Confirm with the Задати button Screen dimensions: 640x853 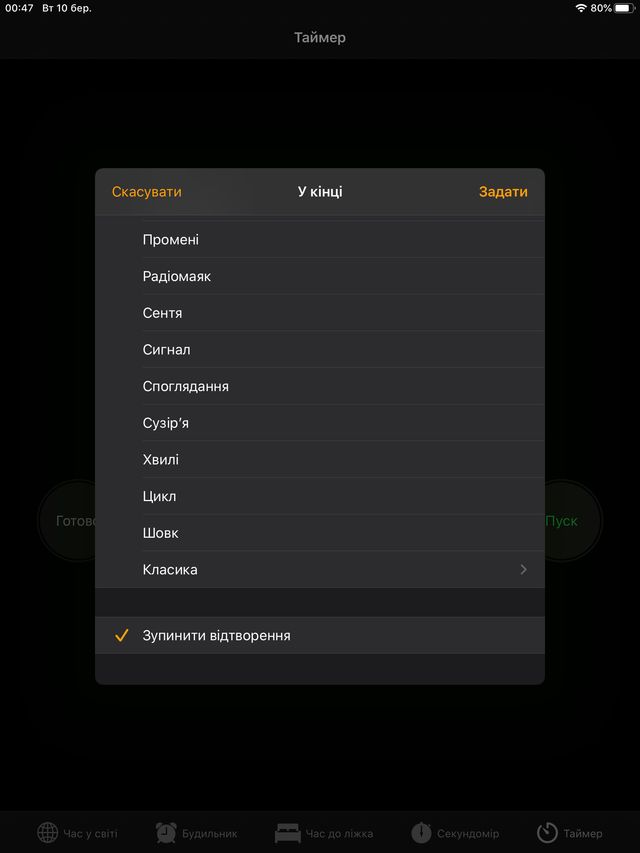point(503,192)
